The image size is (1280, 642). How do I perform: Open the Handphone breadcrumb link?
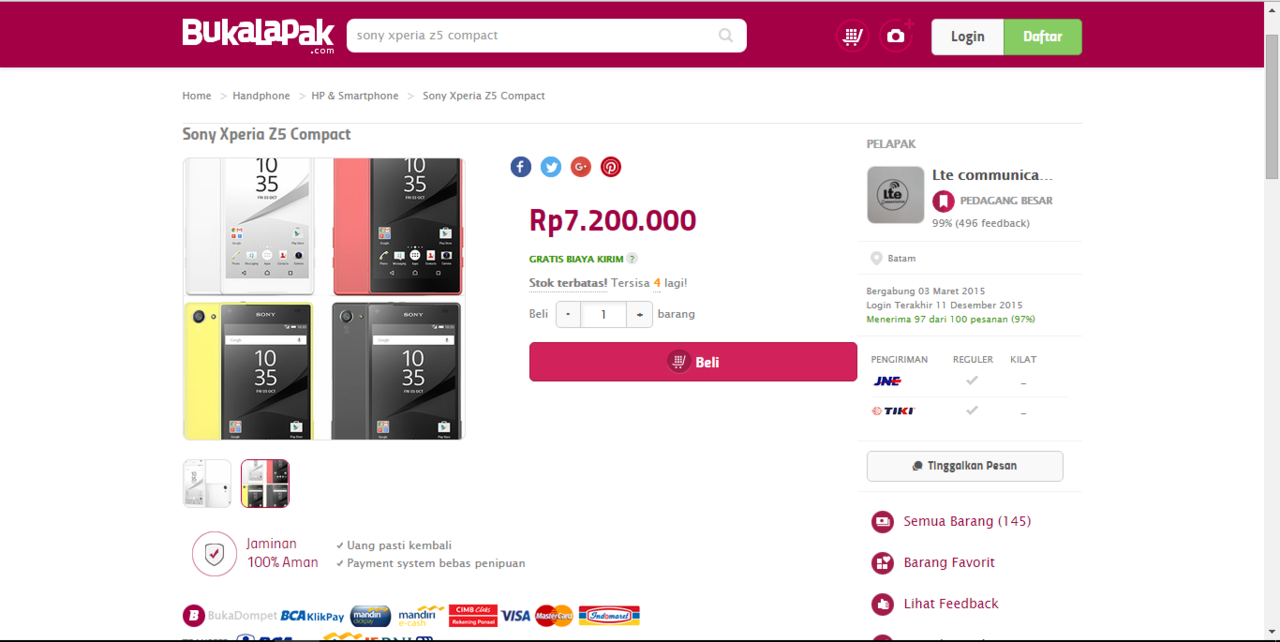(x=261, y=96)
